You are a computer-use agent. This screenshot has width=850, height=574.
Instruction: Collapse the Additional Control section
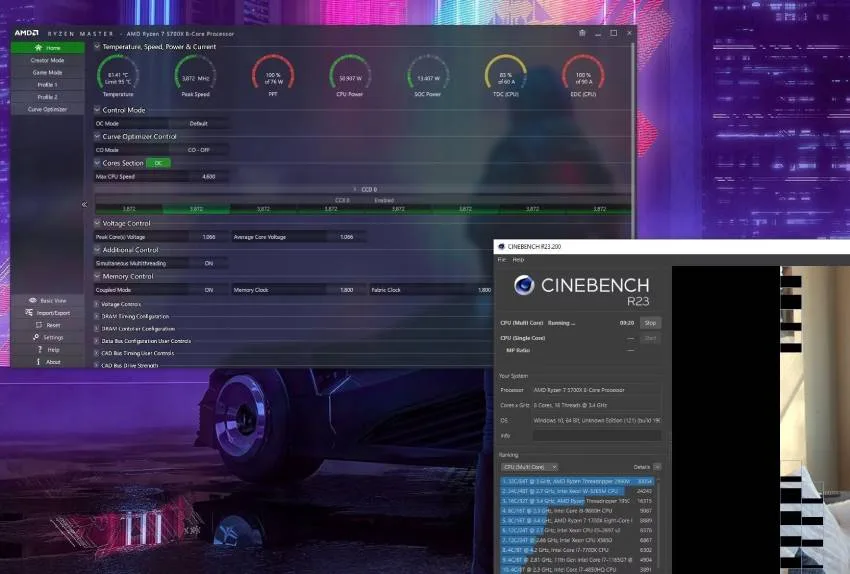(97, 249)
